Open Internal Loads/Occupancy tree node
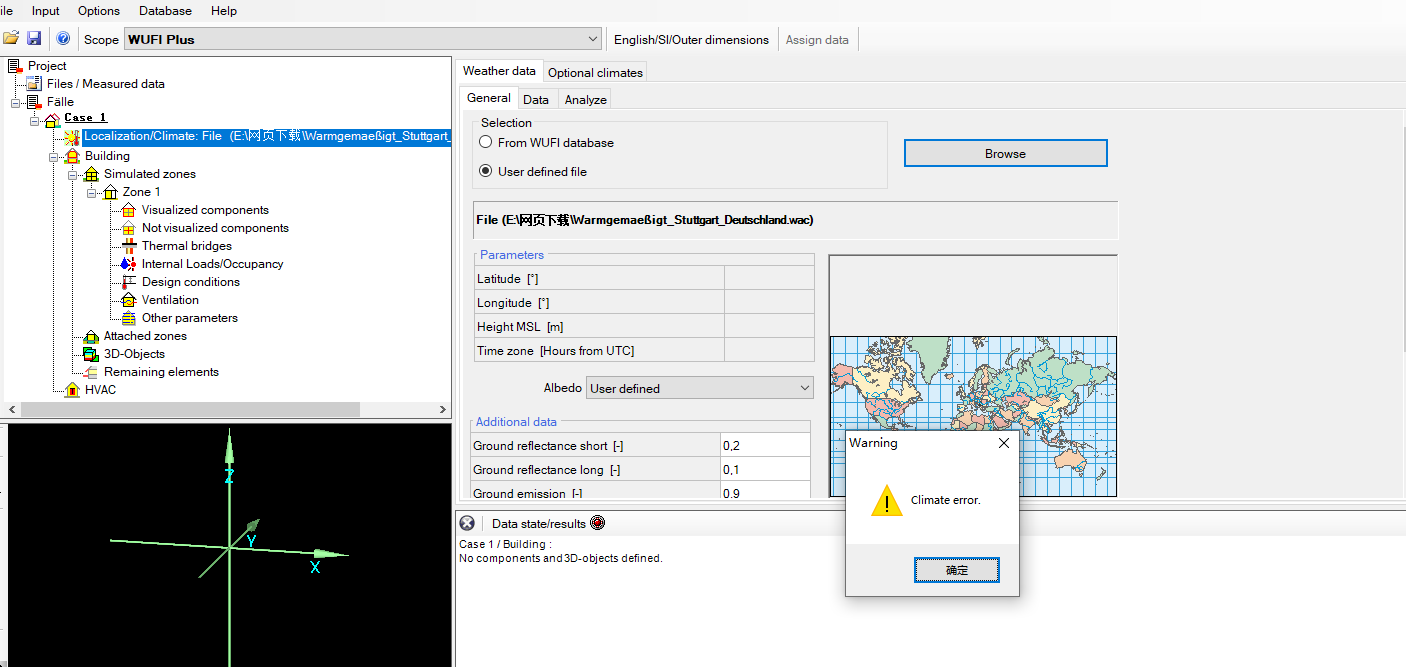The image size is (1406, 667). (x=212, y=264)
